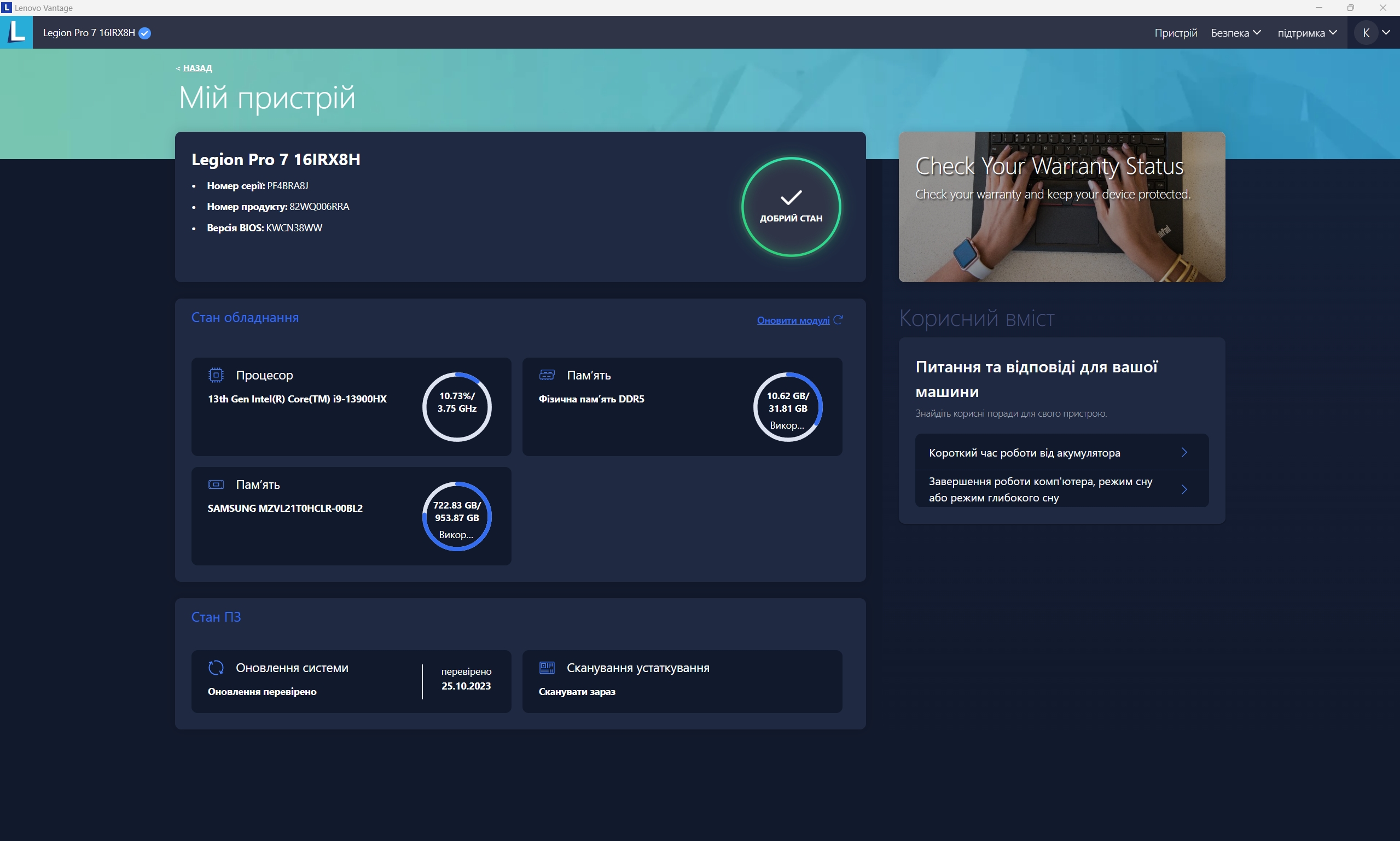Click the RAM memory module icon
This screenshot has height=841, width=1400.
547,375
